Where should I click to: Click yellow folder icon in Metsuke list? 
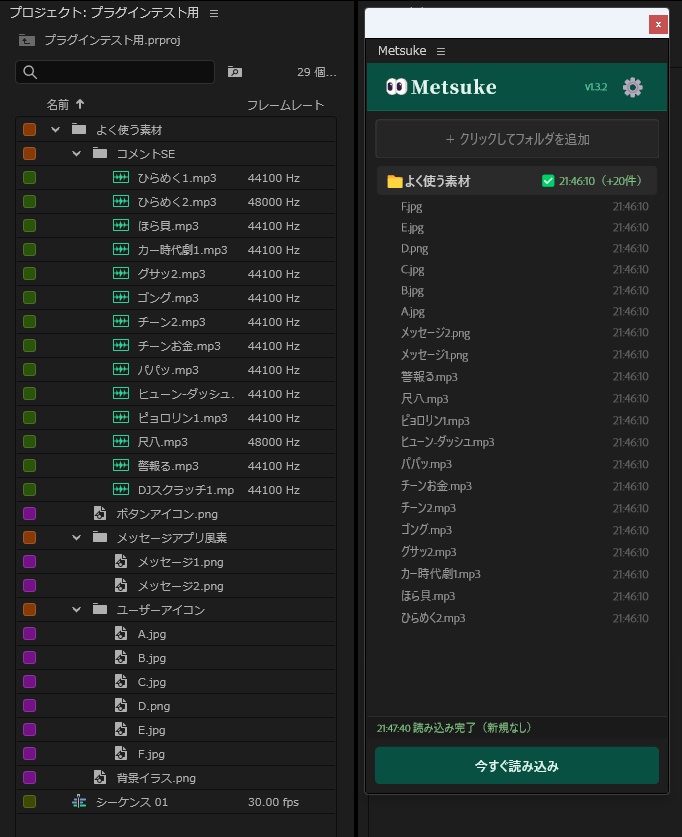[395, 181]
